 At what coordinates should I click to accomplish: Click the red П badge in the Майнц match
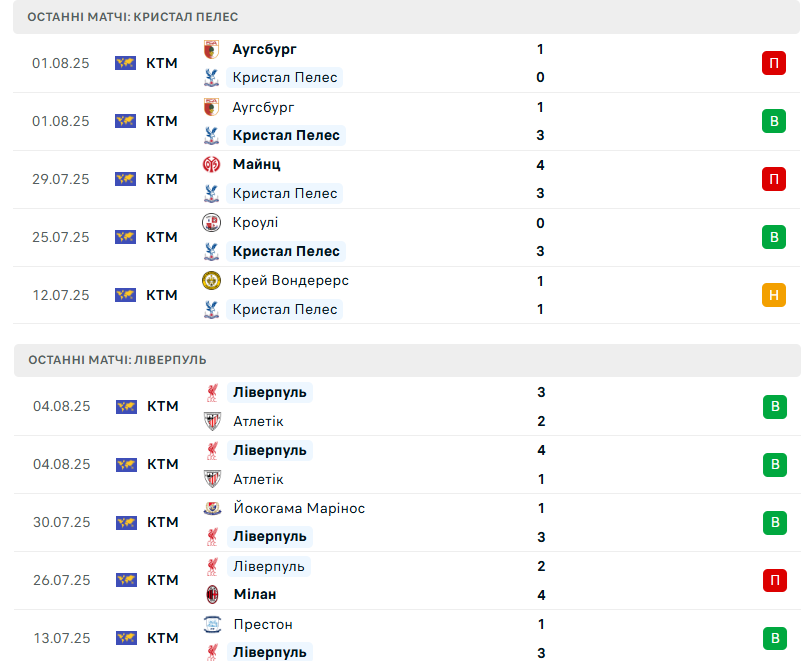[x=773, y=179]
